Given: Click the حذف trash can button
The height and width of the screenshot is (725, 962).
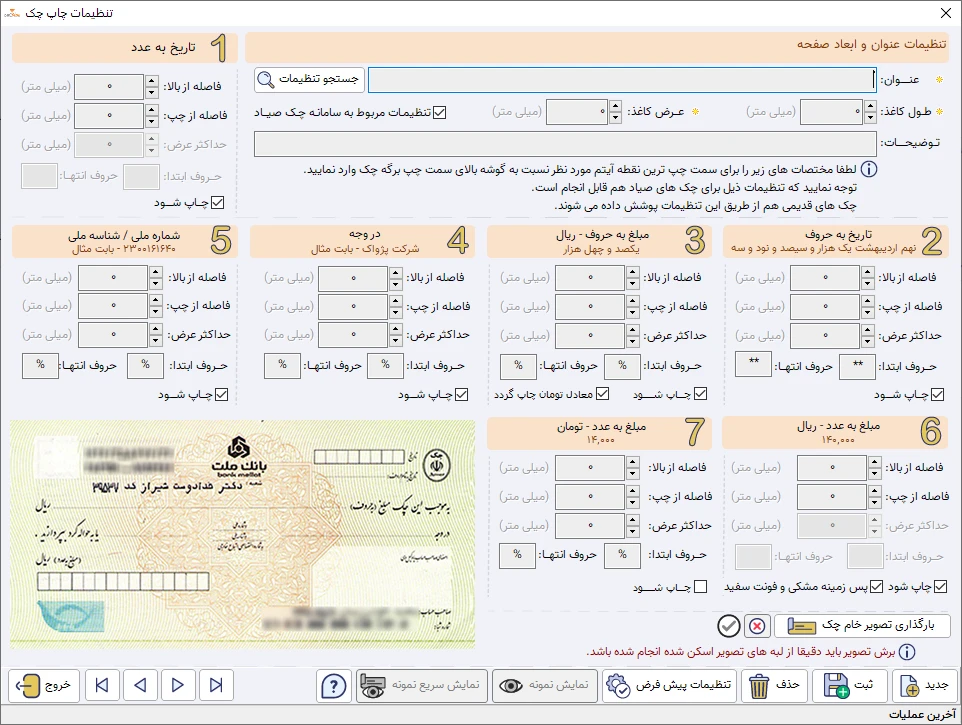Looking at the screenshot, I should coord(776,686).
